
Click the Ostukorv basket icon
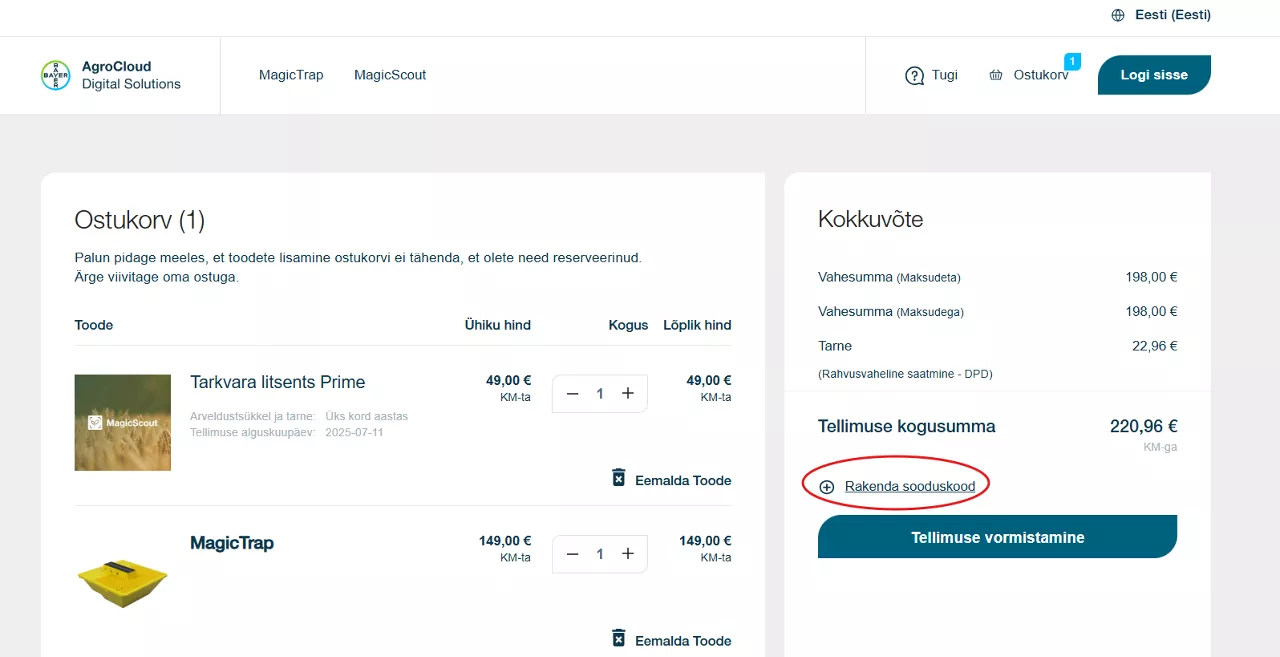[x=996, y=75]
